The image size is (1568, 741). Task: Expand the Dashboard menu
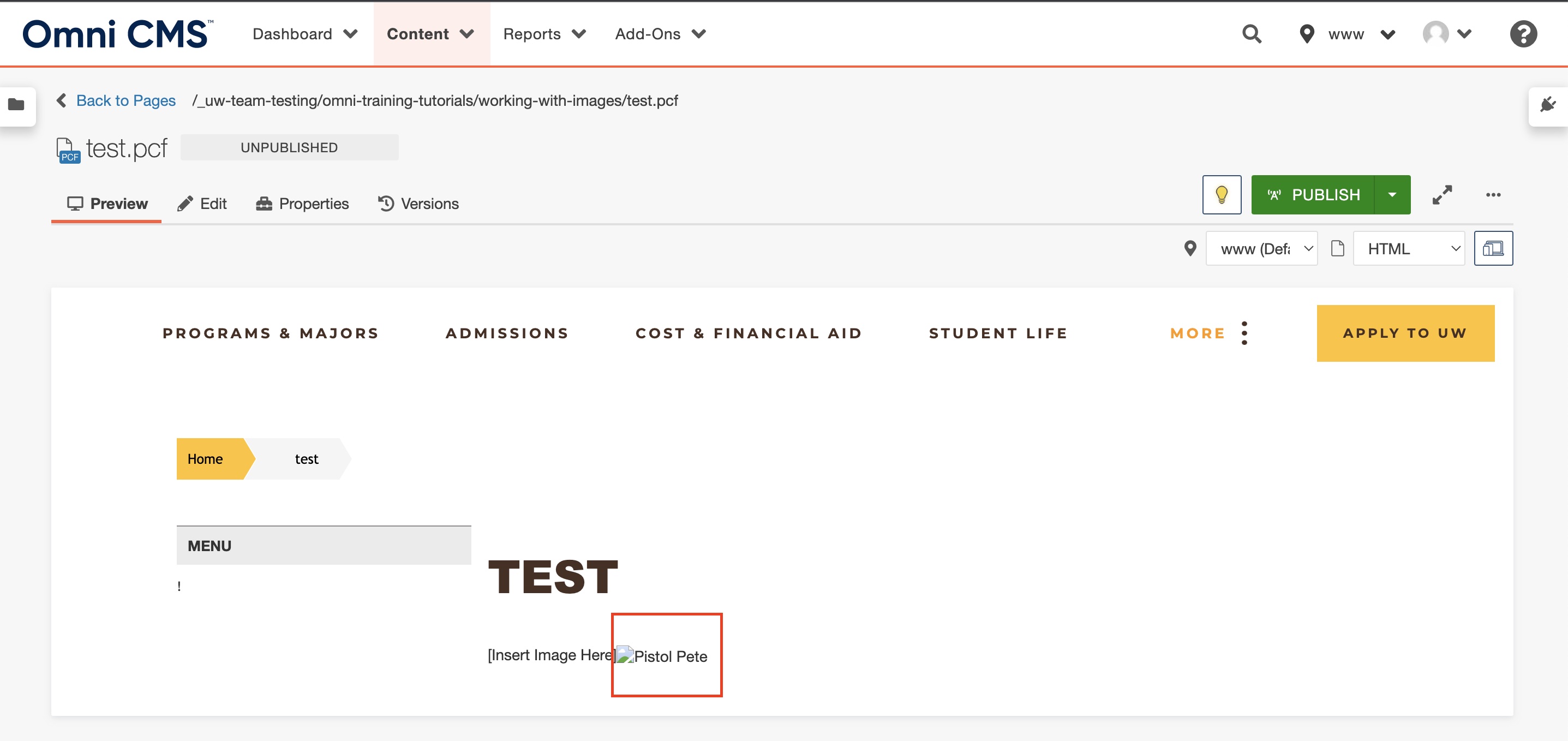[x=305, y=34]
